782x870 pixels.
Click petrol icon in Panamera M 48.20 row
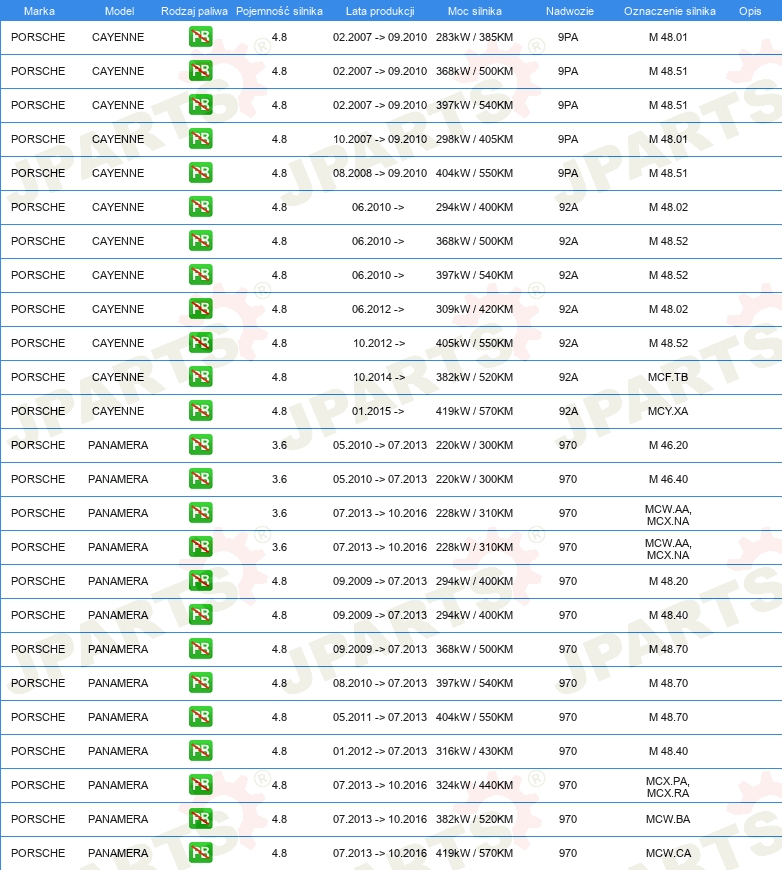(200, 581)
